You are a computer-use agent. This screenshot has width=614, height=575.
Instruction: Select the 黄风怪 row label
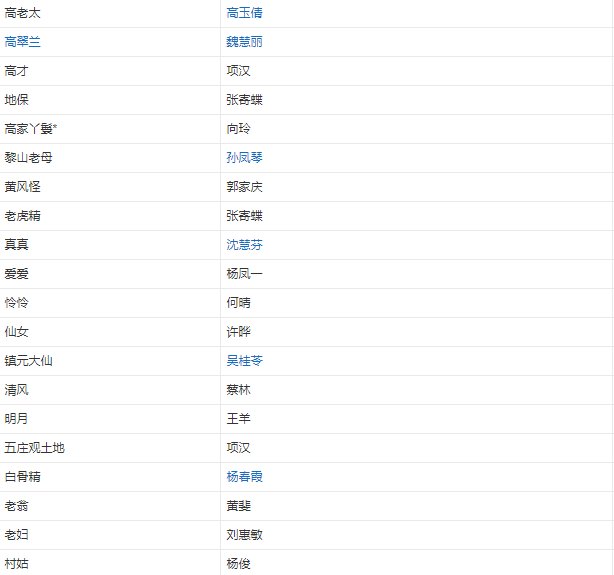(x=23, y=187)
